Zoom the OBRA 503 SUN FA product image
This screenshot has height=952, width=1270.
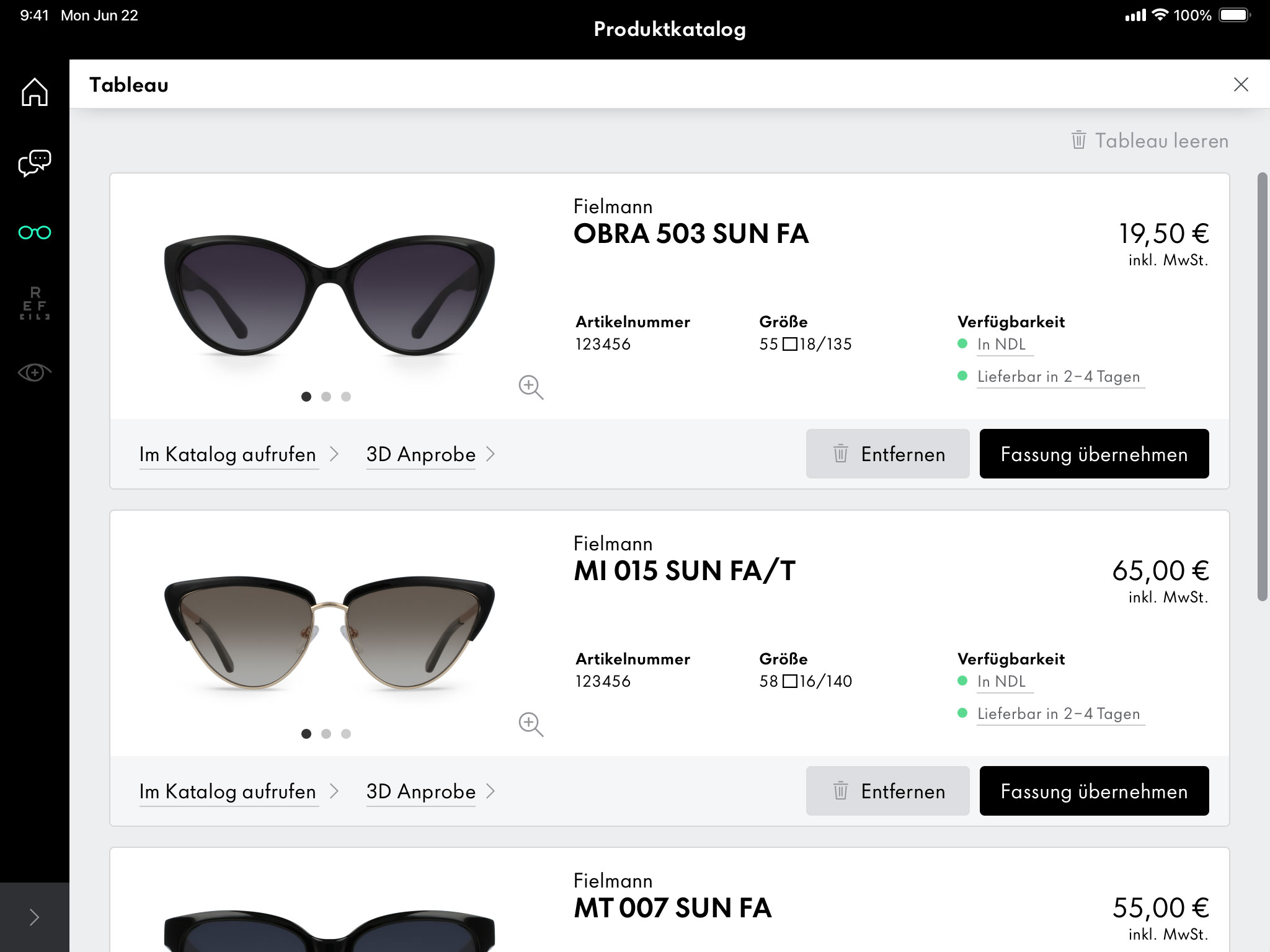click(x=530, y=388)
